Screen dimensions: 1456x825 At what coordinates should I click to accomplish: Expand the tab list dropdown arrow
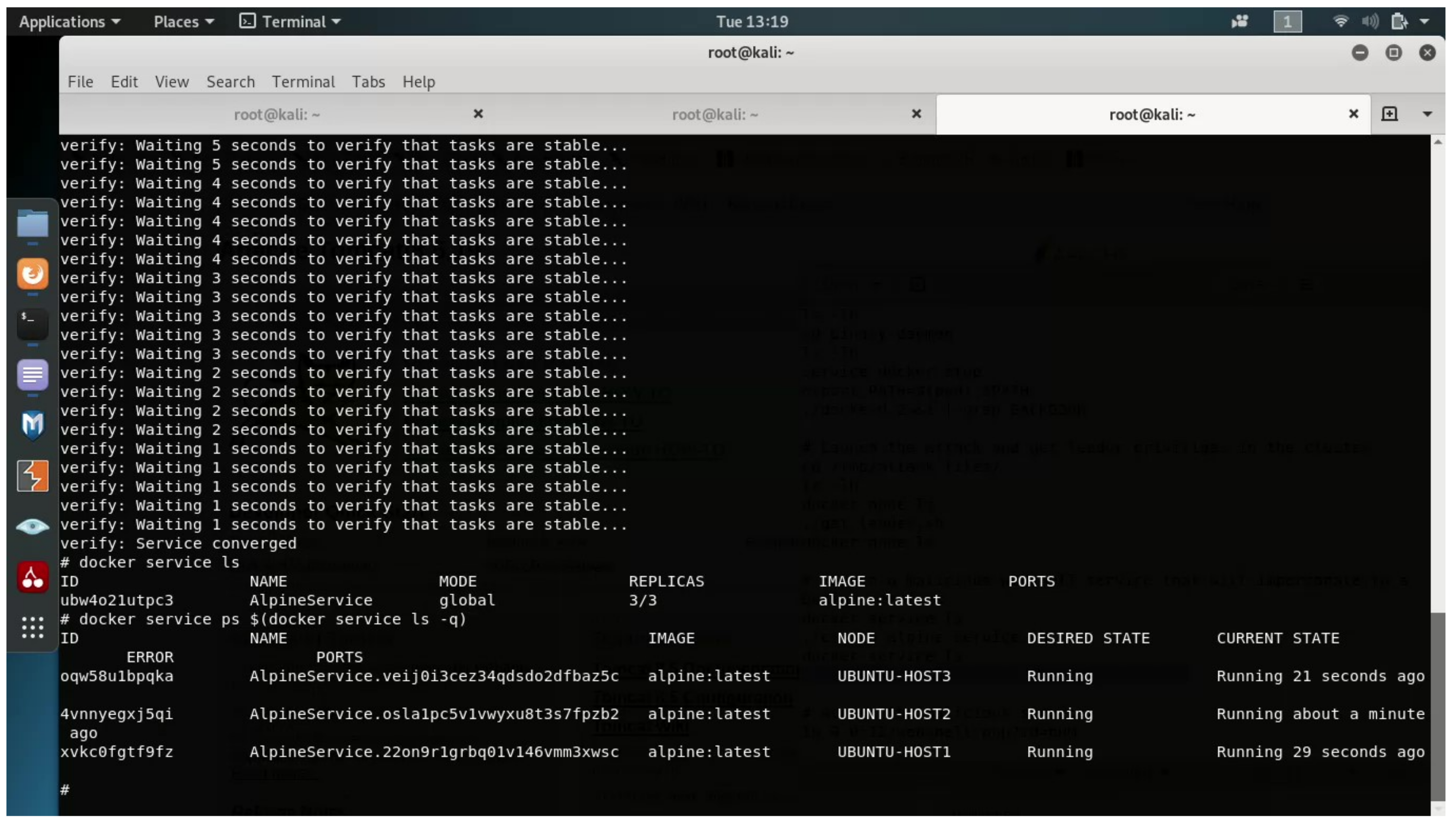pyautogui.click(x=1427, y=114)
